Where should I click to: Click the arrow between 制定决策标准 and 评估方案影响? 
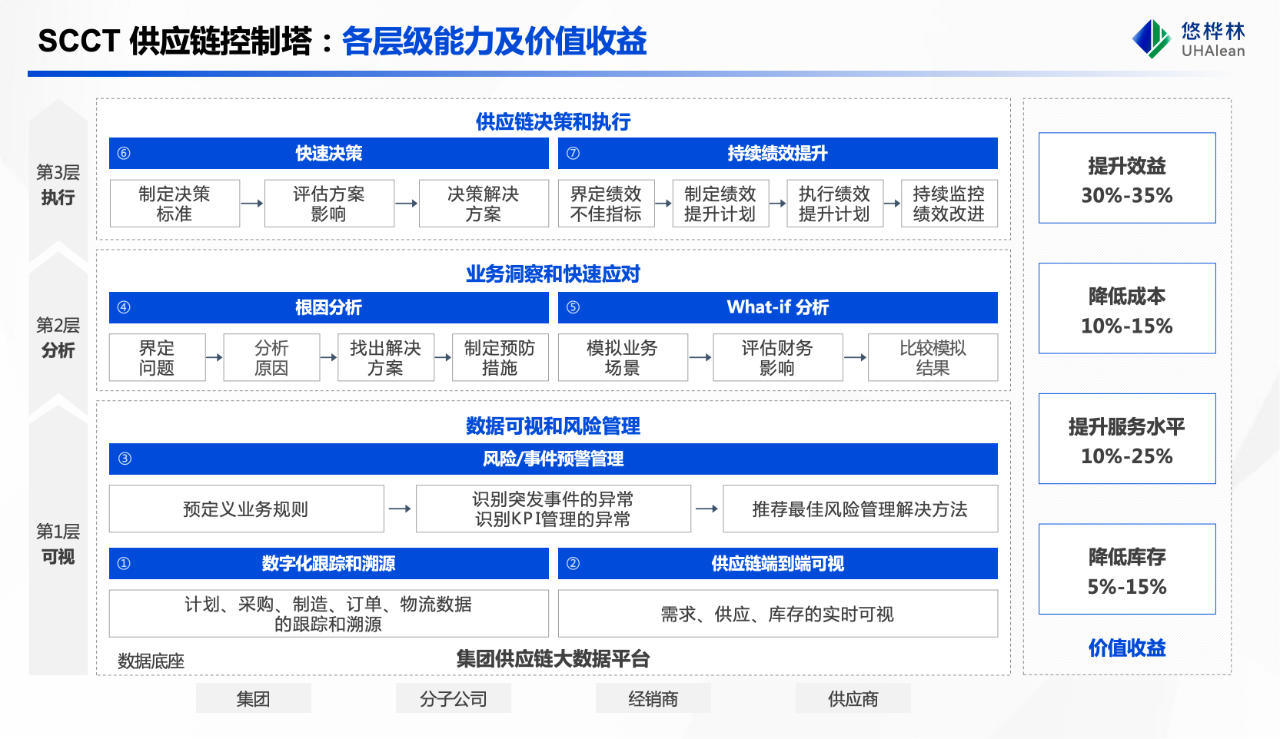tap(252, 204)
